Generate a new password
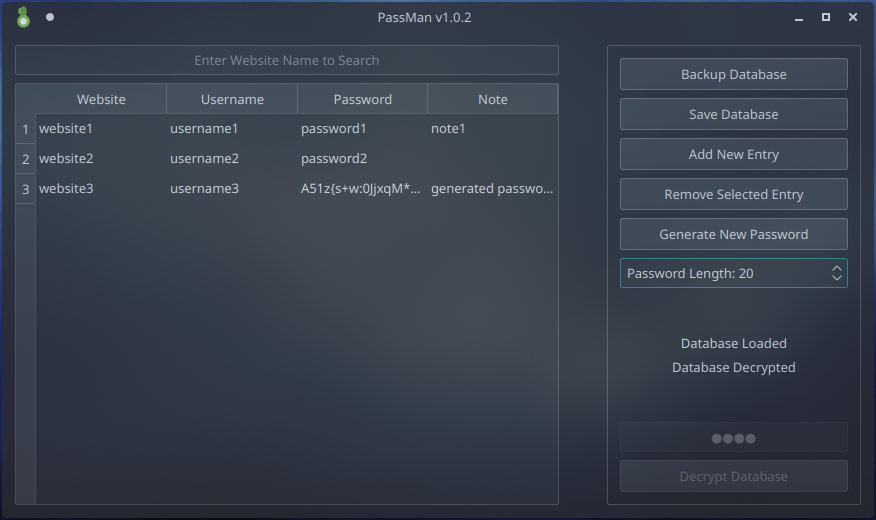The width and height of the screenshot is (876, 520). tap(733, 234)
